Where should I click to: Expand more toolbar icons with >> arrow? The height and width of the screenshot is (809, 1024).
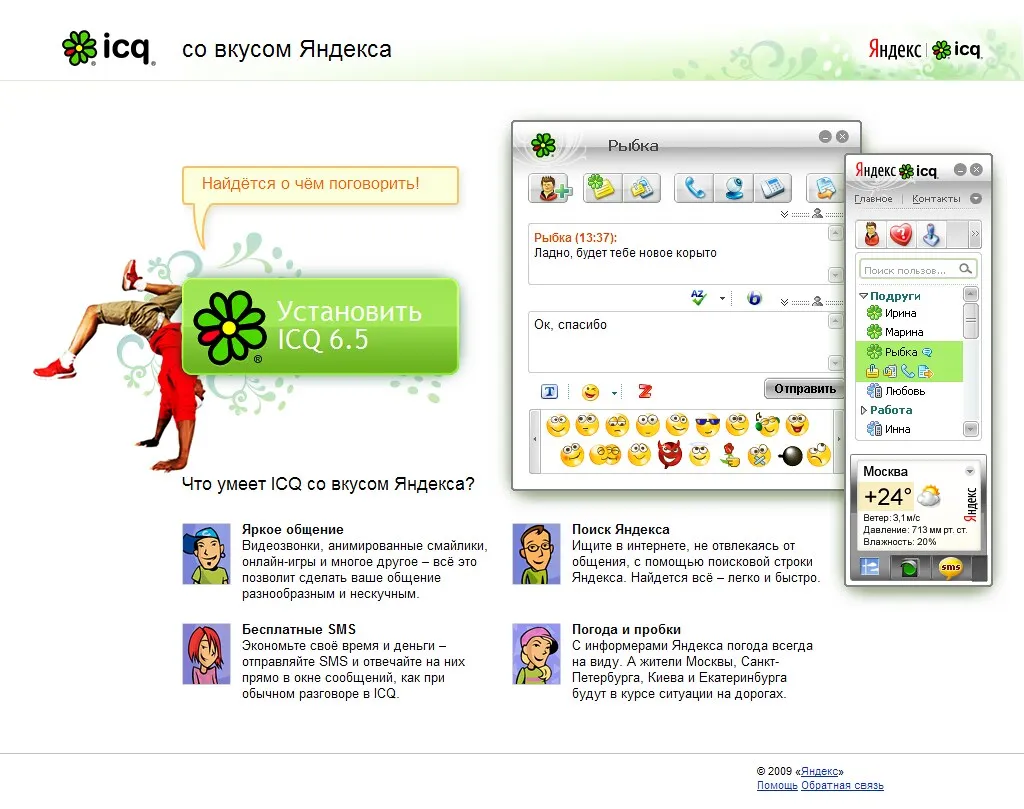click(975, 234)
